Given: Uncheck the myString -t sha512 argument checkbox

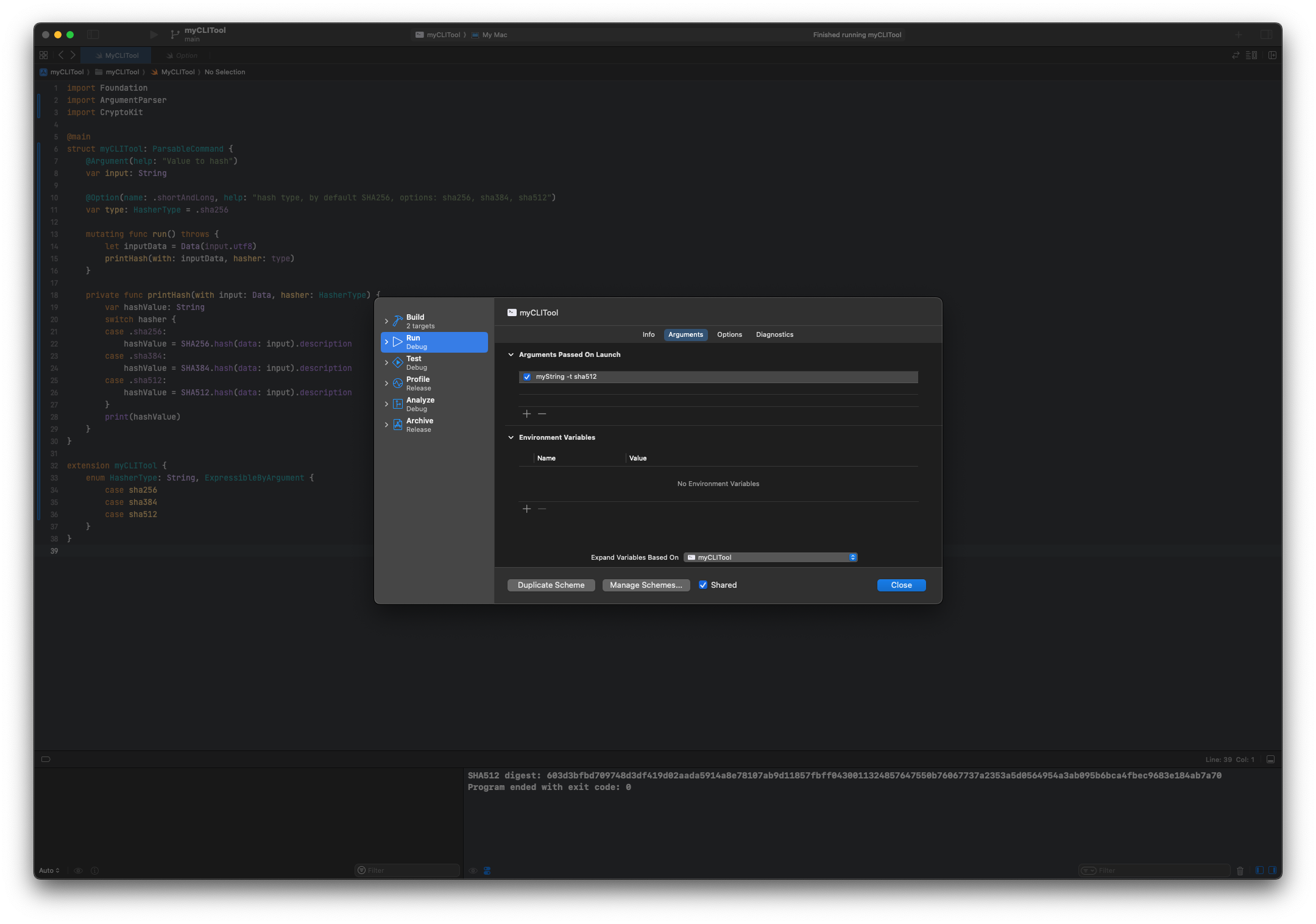Looking at the screenshot, I should [x=527, y=377].
